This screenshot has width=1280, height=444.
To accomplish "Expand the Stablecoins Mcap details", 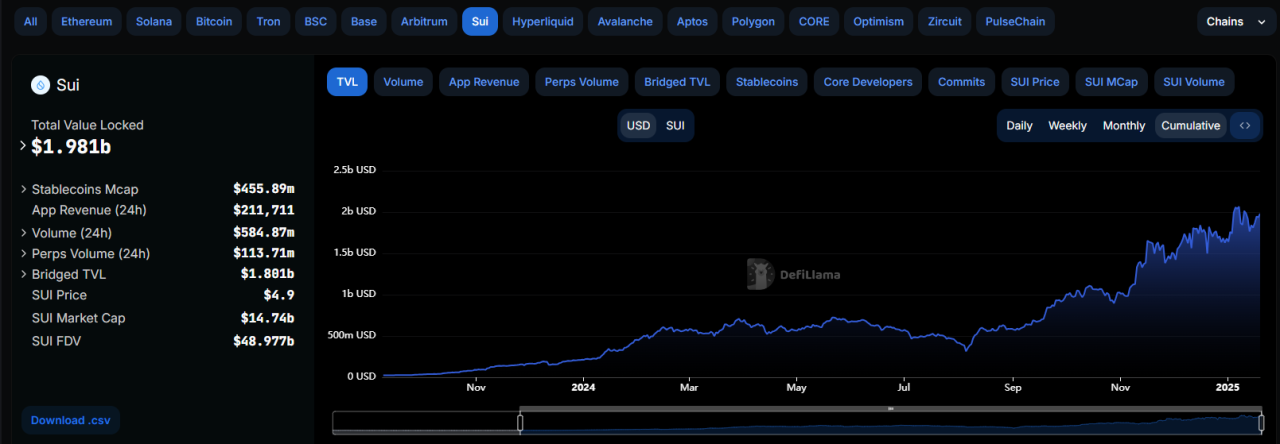I will tap(23, 189).
